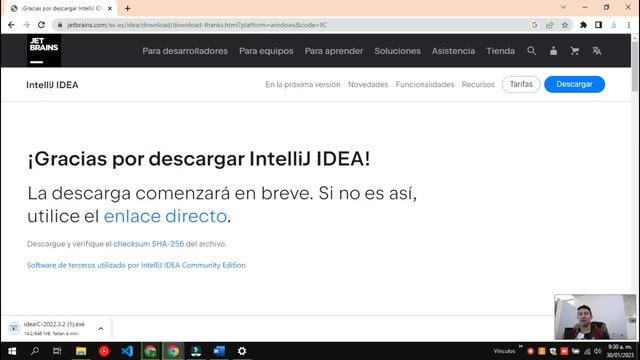View site information via the padlock icon
Image resolution: width=640 pixels, height=360 pixels.
pyautogui.click(x=60, y=25)
